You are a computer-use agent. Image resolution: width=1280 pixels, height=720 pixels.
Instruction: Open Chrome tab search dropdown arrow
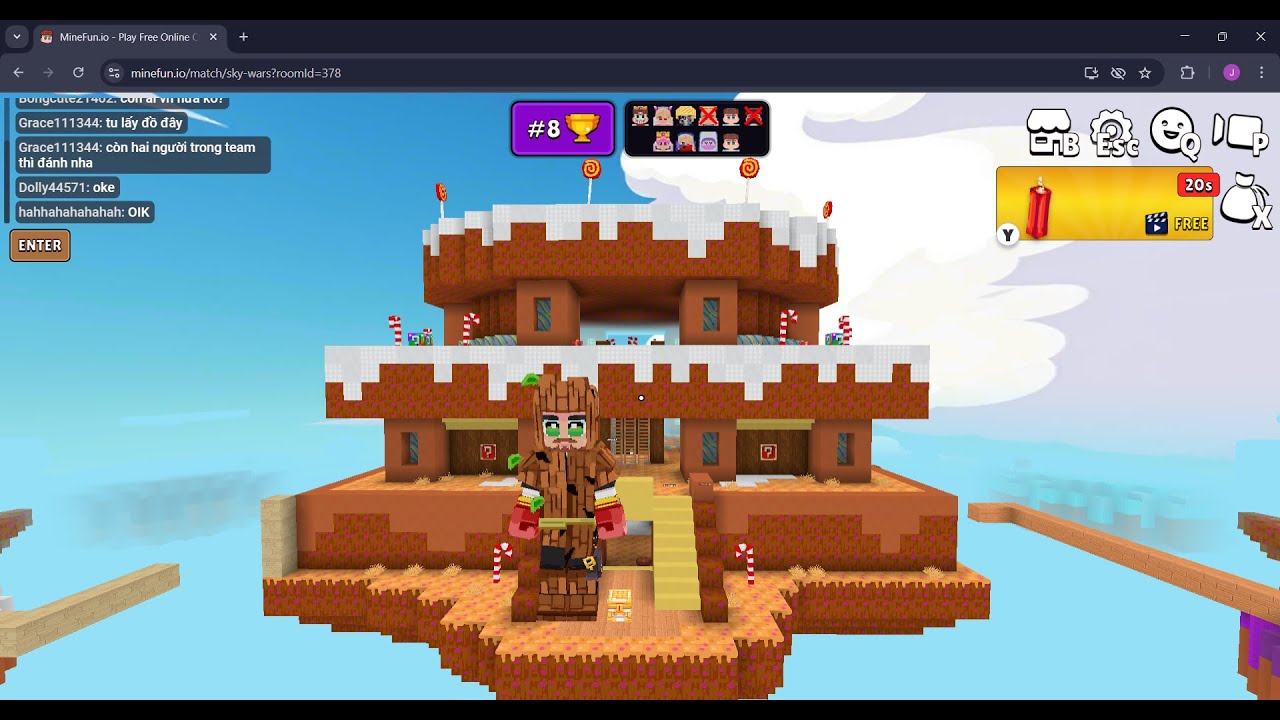tap(17, 37)
